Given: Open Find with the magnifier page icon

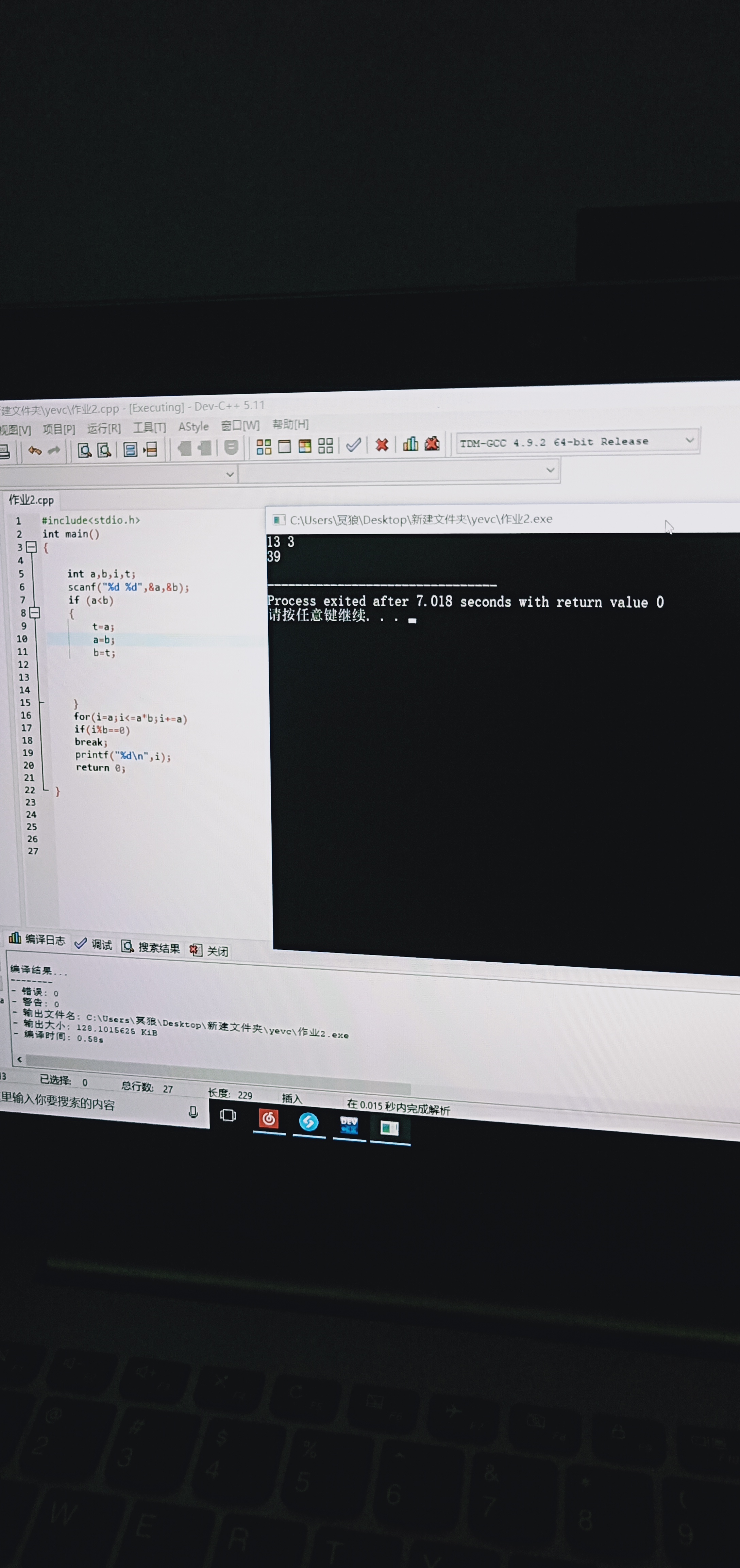Looking at the screenshot, I should coord(85,450).
